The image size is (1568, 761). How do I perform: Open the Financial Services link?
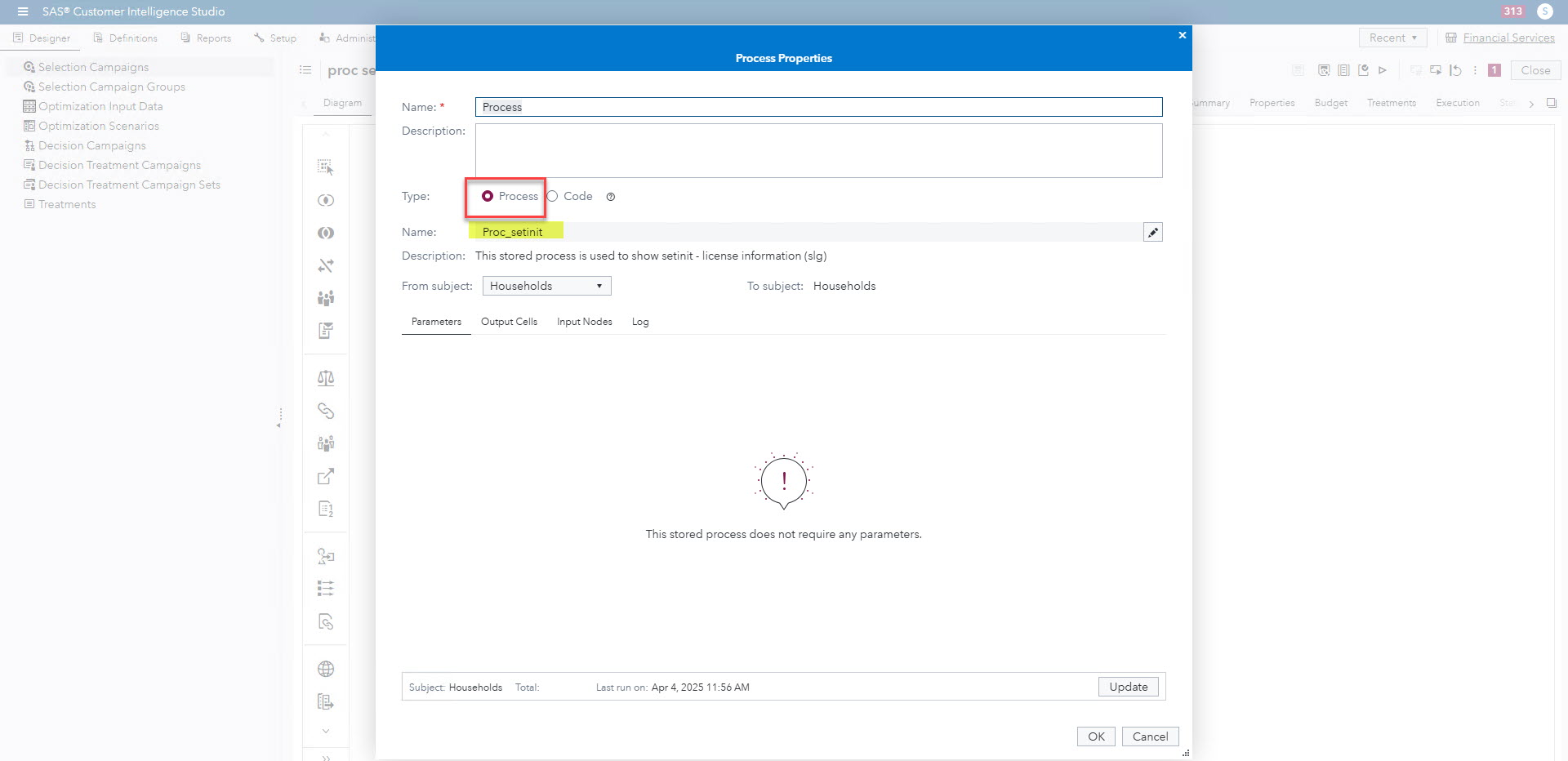coord(1508,38)
